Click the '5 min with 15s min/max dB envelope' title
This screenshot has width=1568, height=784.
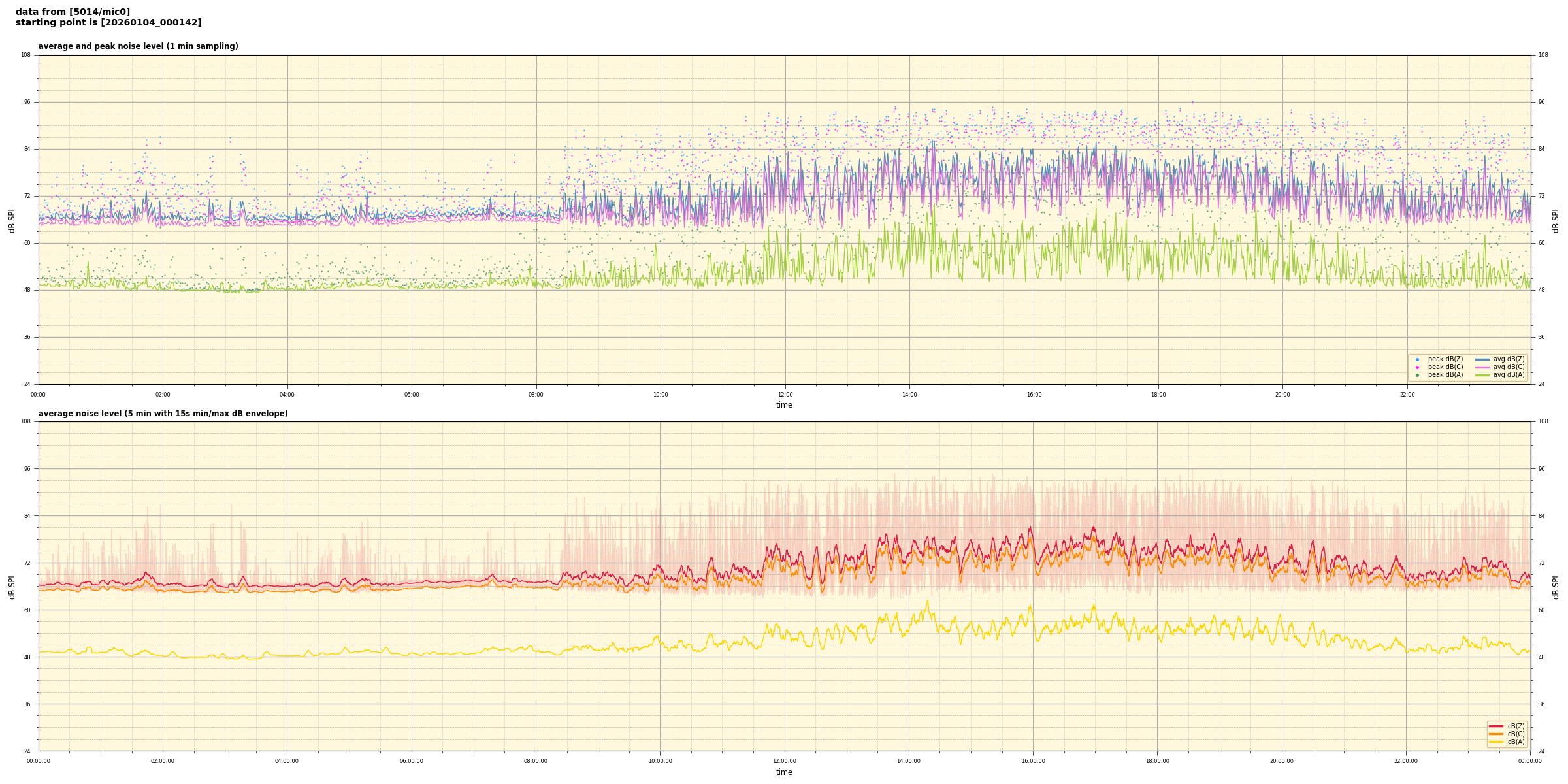(x=163, y=414)
